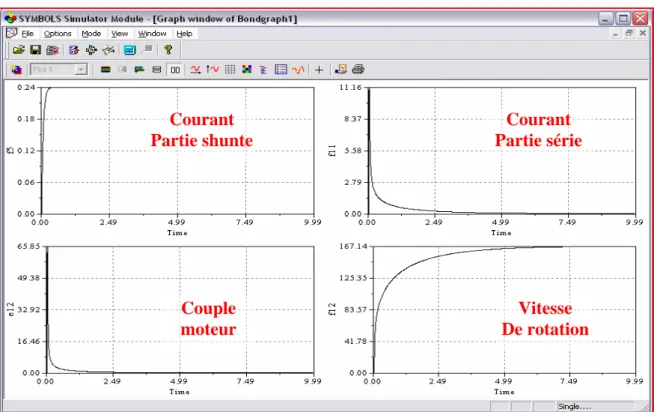Click the grayed flag toolbar icon

coord(147,50)
